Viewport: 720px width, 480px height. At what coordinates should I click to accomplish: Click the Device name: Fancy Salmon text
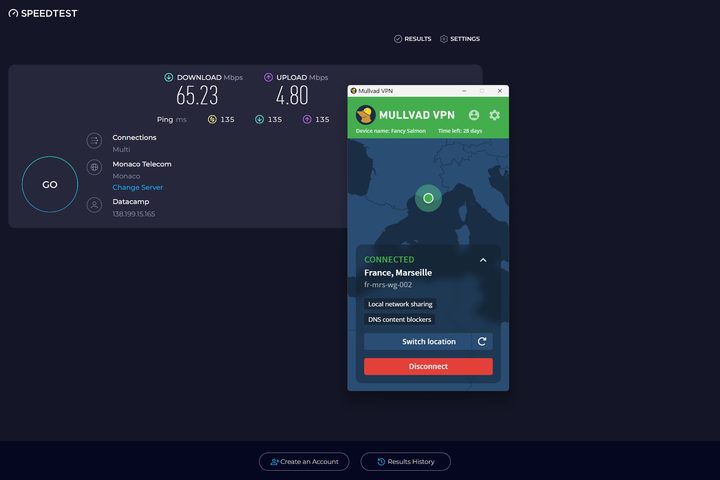(x=391, y=131)
